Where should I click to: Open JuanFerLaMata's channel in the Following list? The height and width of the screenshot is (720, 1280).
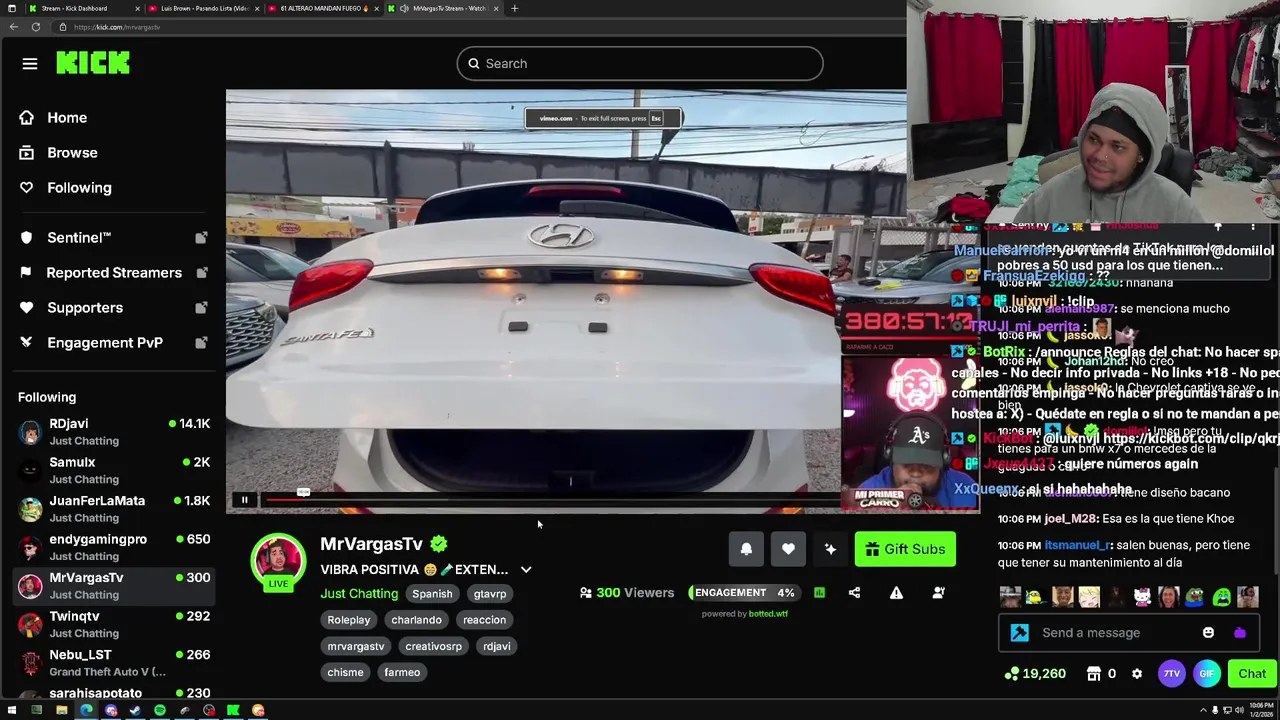tap(113, 509)
